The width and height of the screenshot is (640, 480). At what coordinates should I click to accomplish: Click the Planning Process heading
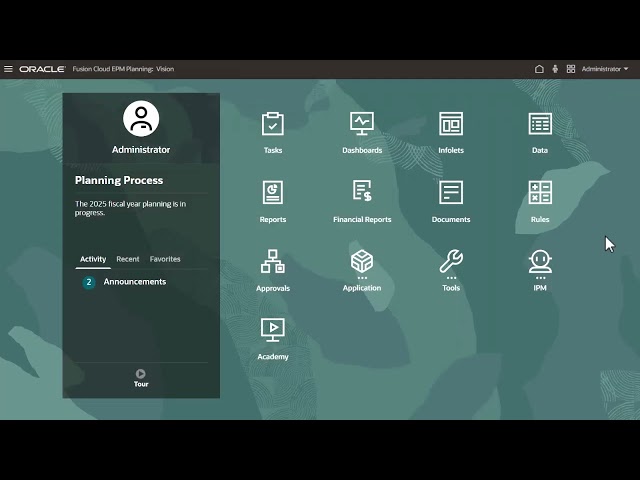point(119,180)
